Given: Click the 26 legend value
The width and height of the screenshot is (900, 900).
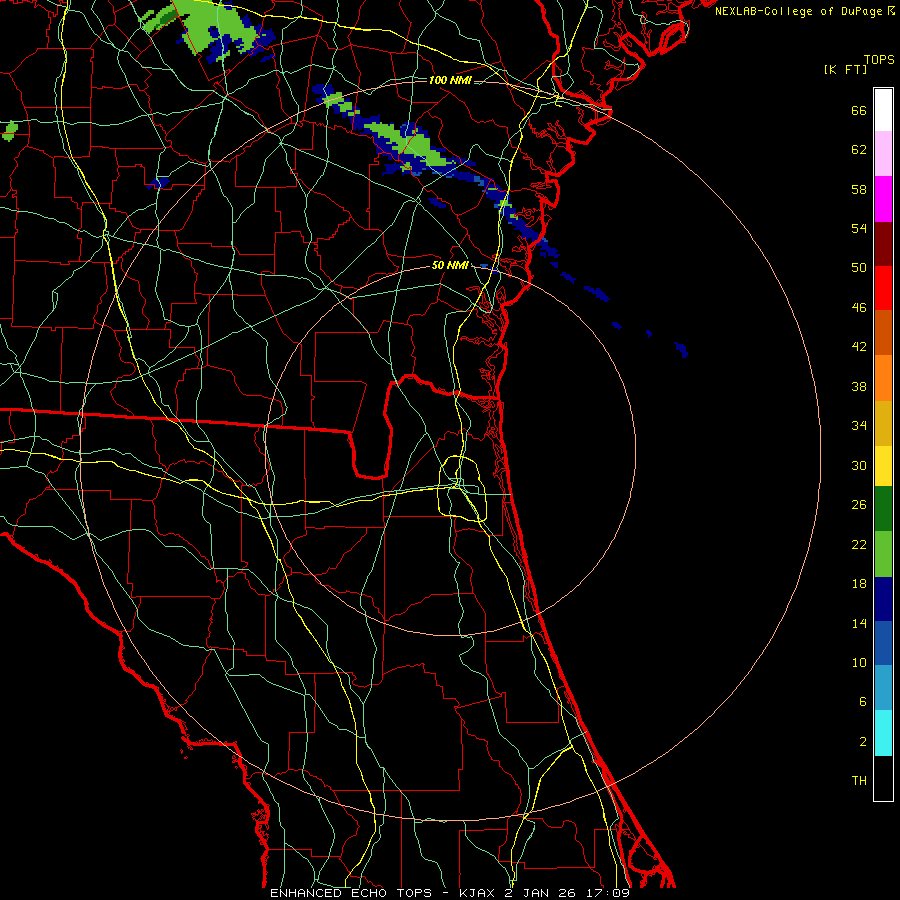Looking at the screenshot, I should pos(859,505).
